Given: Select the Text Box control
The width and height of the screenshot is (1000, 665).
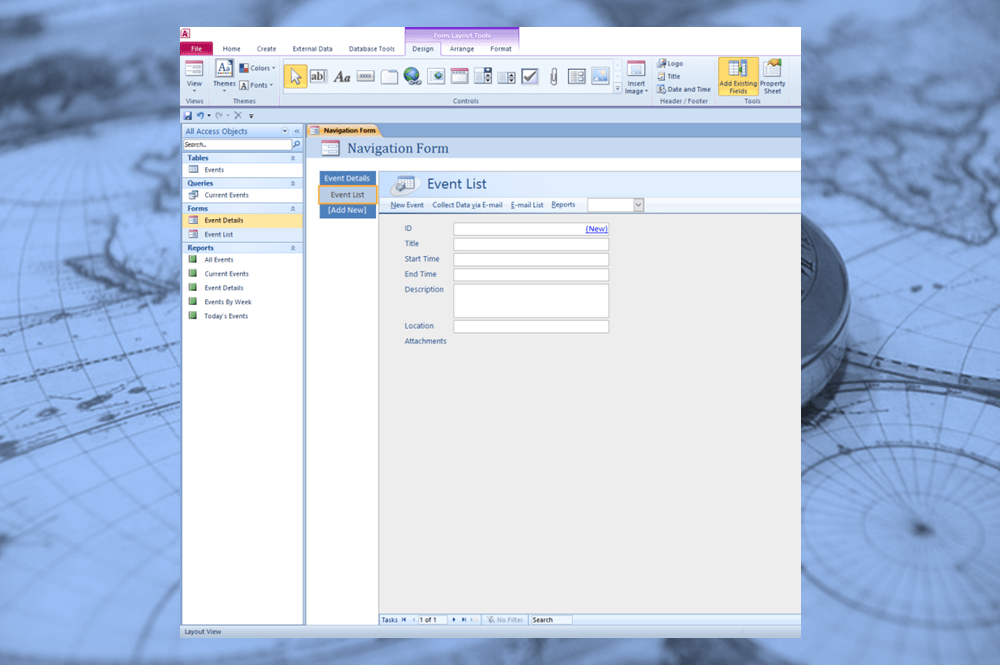Looking at the screenshot, I should pos(318,76).
